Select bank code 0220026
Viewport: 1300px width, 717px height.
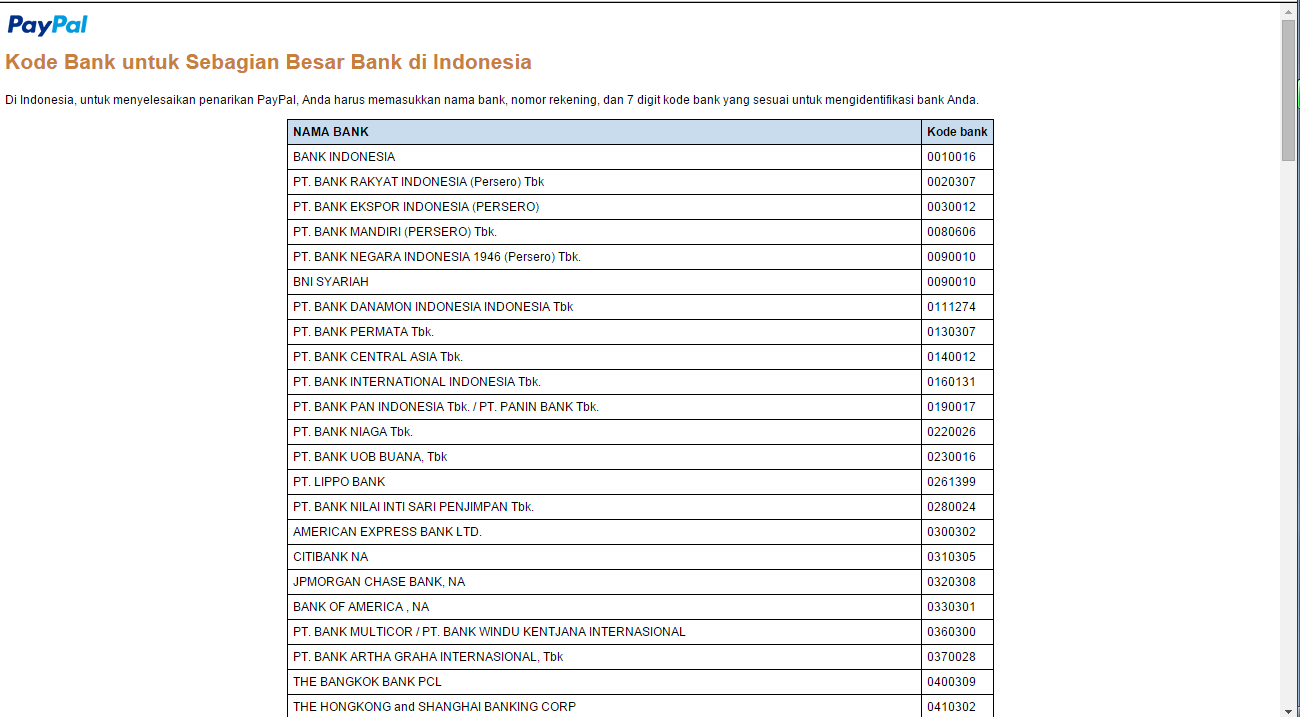pyautogui.click(x=951, y=432)
